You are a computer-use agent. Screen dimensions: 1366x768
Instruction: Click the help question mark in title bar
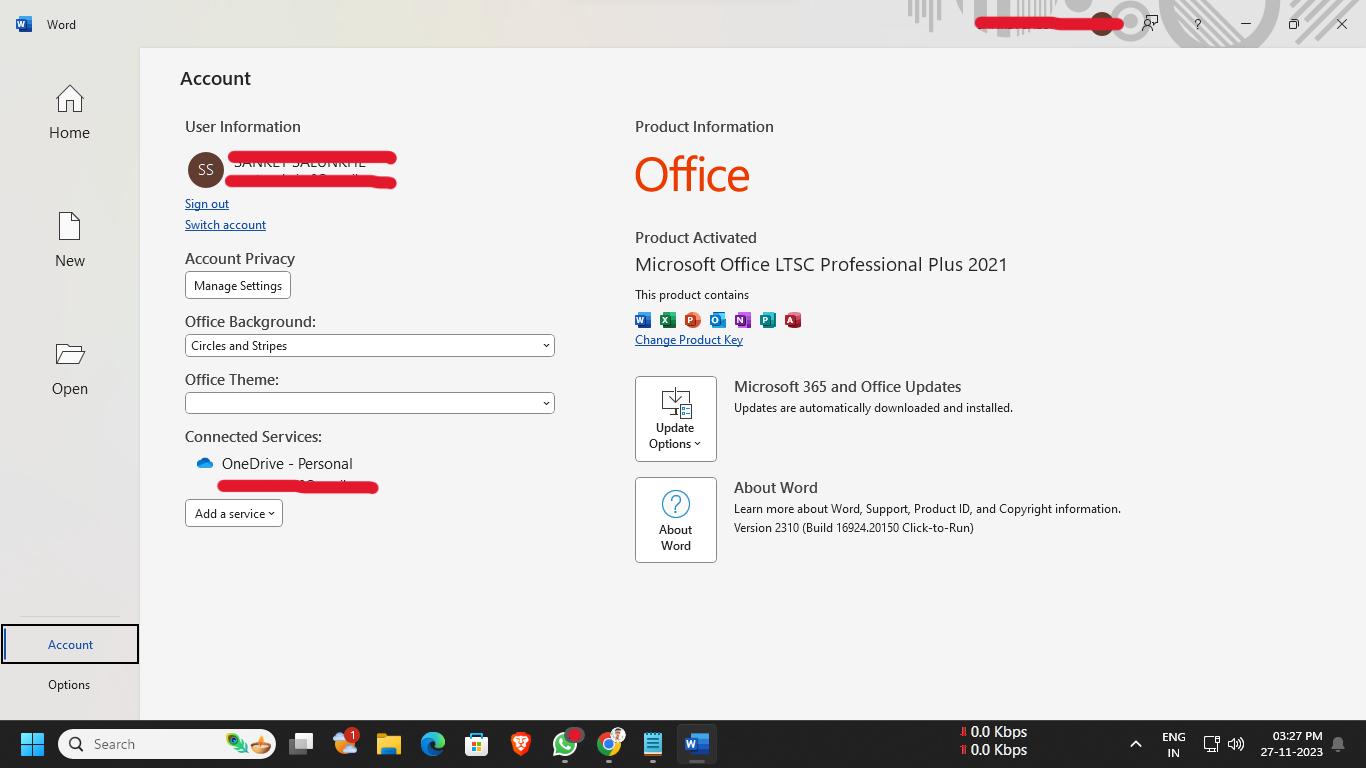[1197, 24]
